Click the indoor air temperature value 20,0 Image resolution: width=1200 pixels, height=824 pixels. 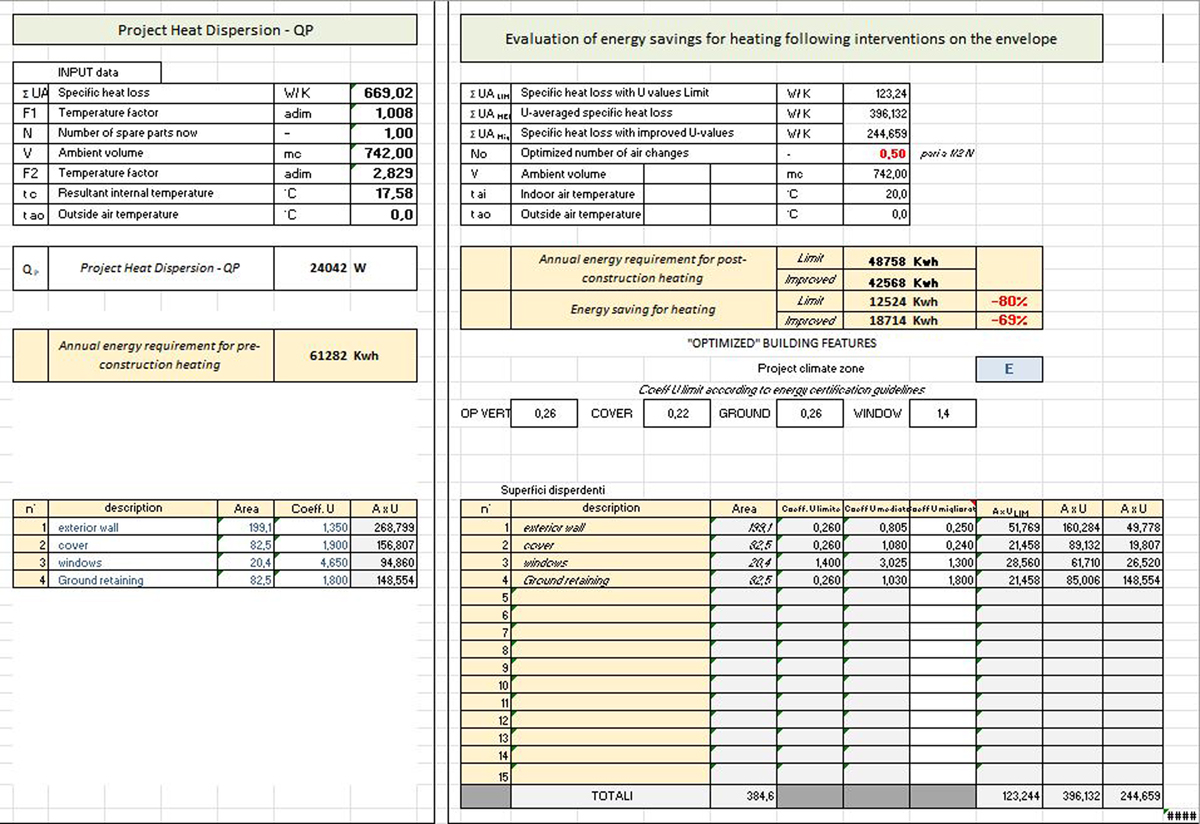tap(877, 194)
